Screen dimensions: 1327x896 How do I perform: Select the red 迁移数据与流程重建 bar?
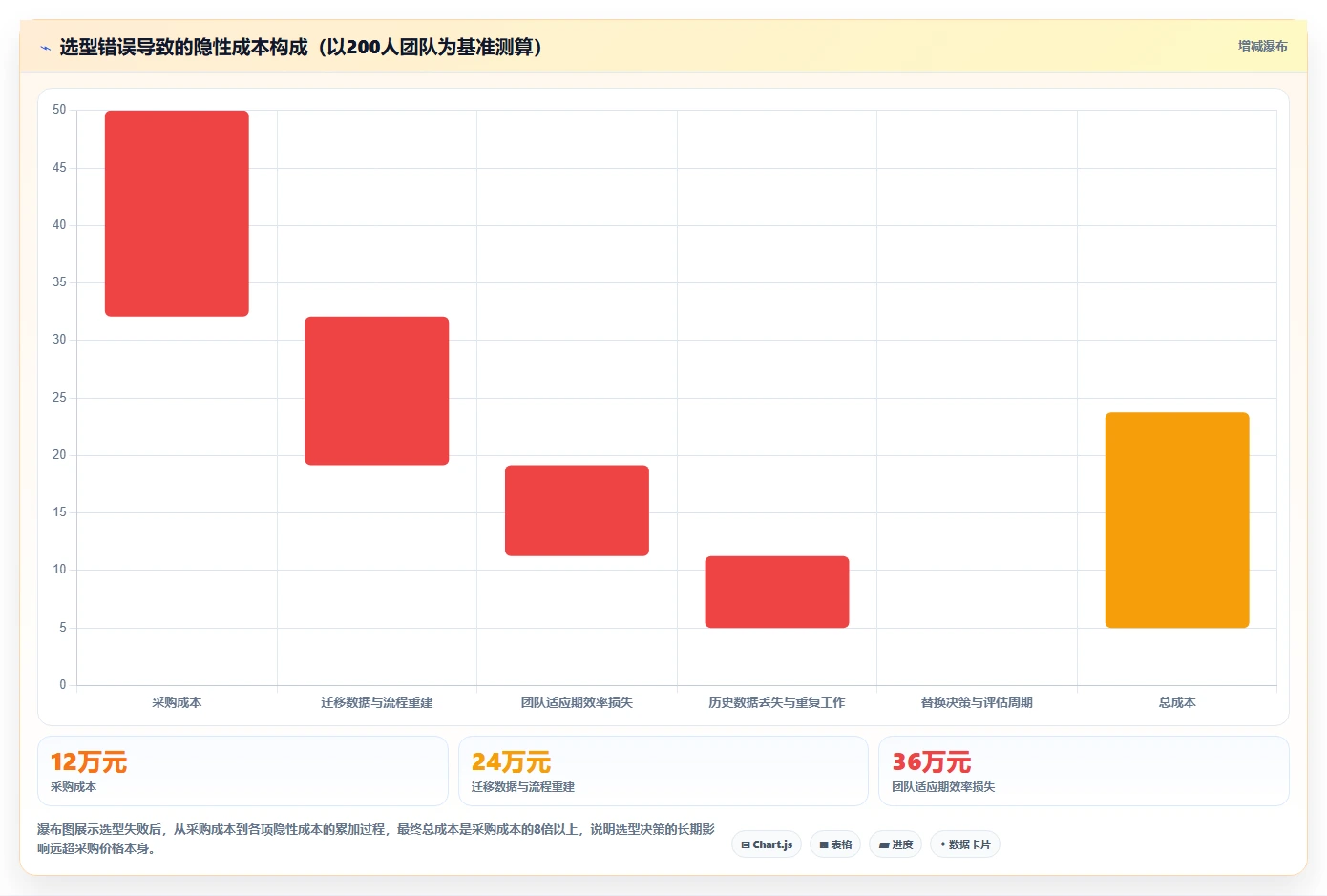377,391
